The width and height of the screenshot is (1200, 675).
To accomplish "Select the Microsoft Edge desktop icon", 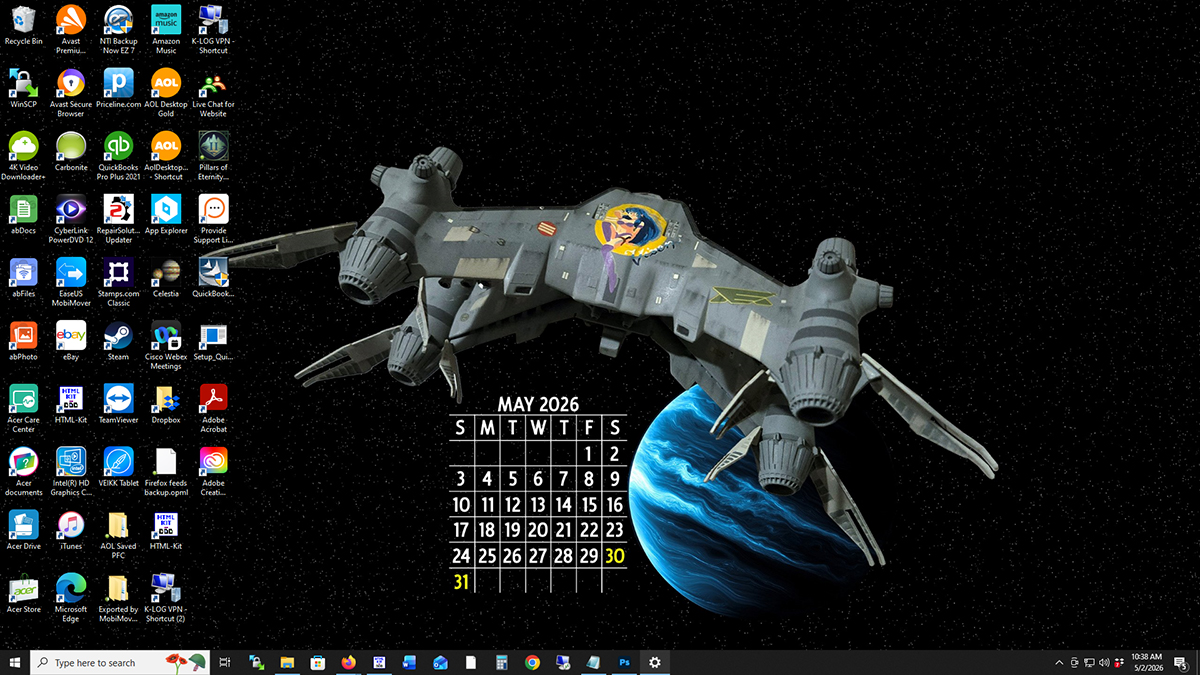I will point(71,596).
